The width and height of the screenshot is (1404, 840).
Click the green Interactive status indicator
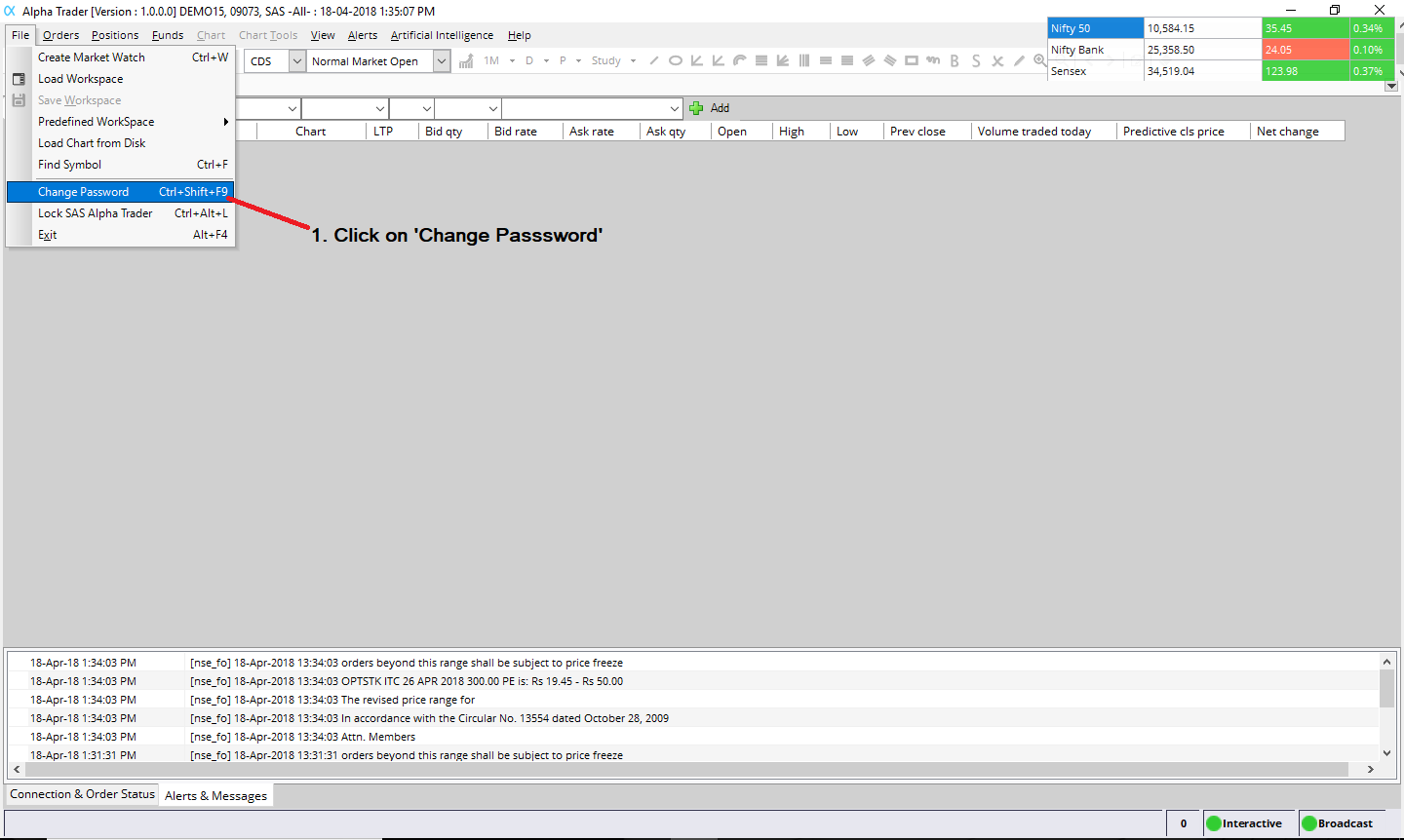point(1214,823)
